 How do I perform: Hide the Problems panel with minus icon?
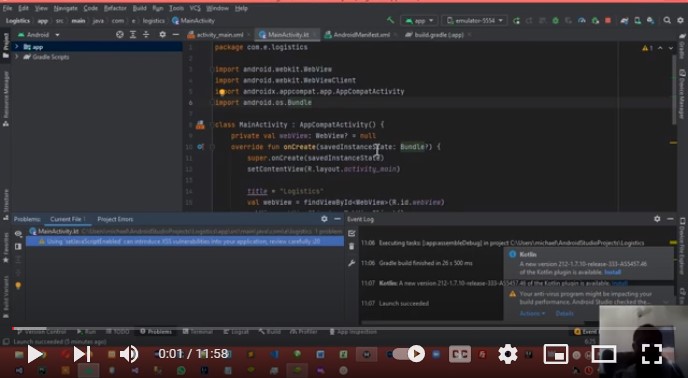point(337,219)
